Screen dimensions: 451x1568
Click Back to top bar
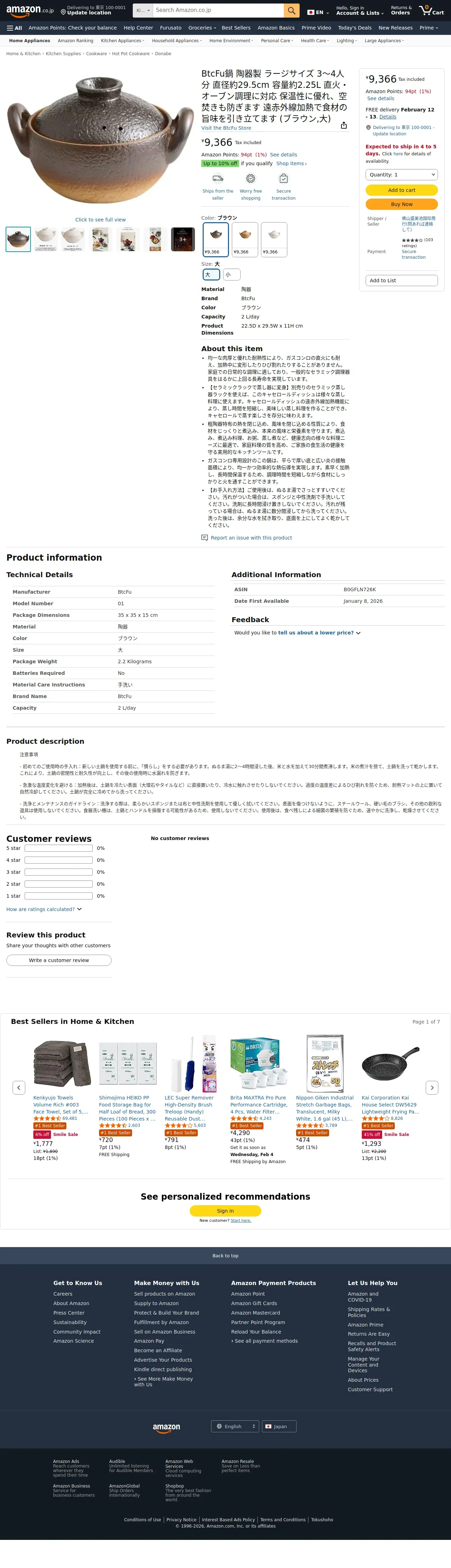(x=225, y=1256)
